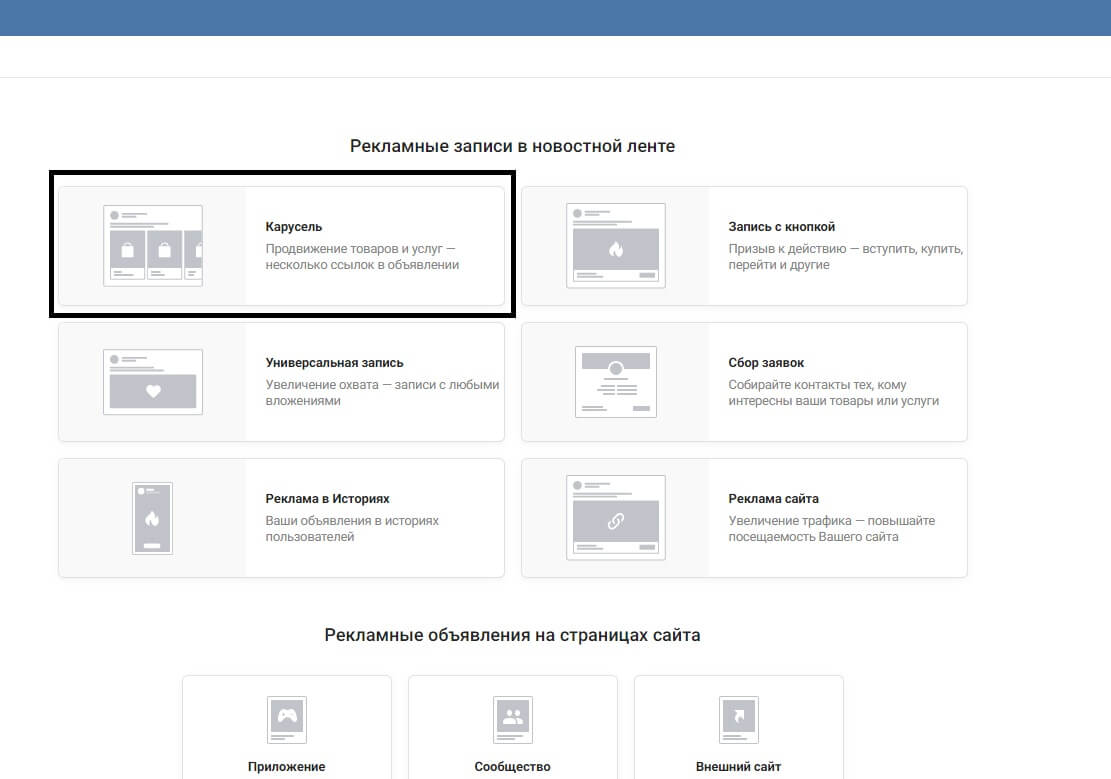Choose the Запись с кнопкой title
The height and width of the screenshot is (779, 1111).
click(x=782, y=227)
